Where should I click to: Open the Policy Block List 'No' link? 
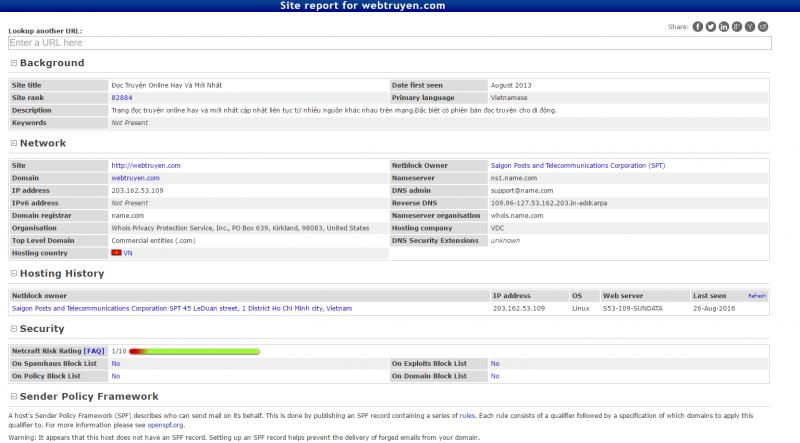[x=116, y=376]
